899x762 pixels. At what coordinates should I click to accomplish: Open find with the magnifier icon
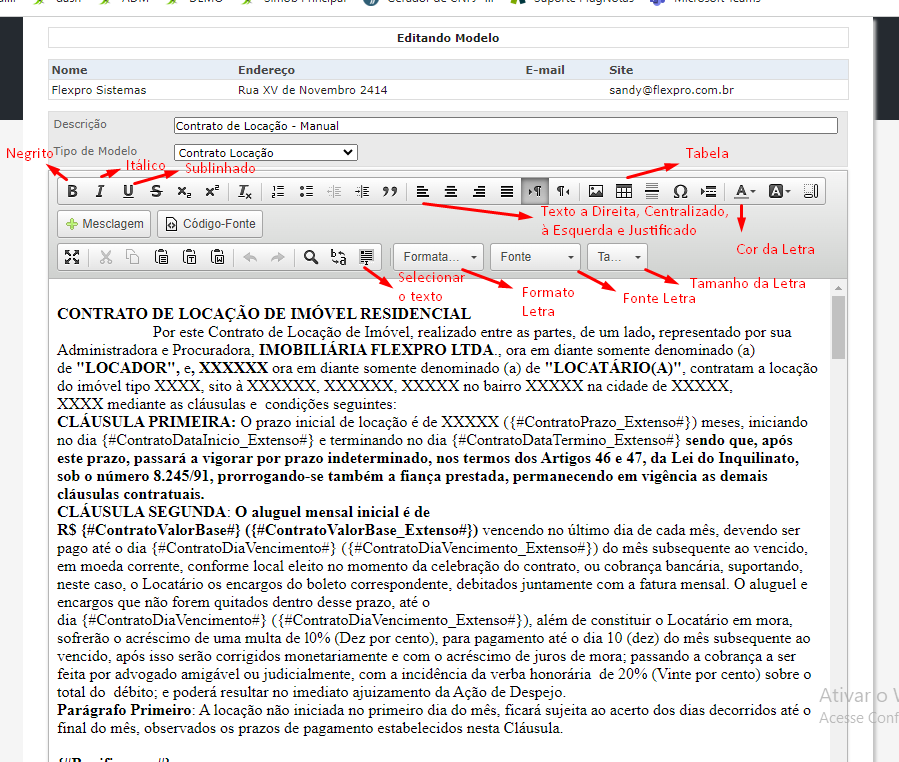tap(311, 257)
